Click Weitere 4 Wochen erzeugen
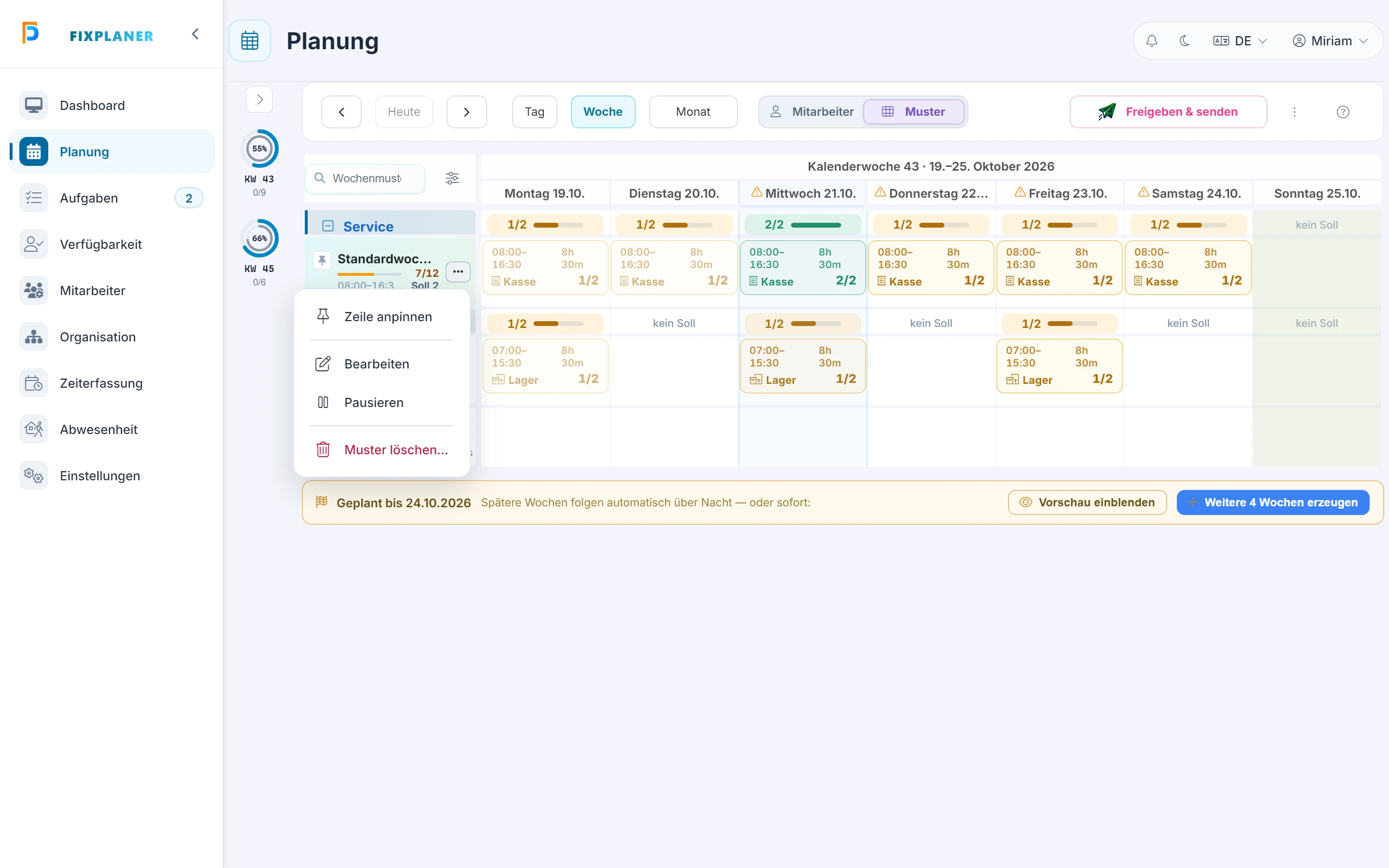1389x868 pixels. tap(1272, 502)
